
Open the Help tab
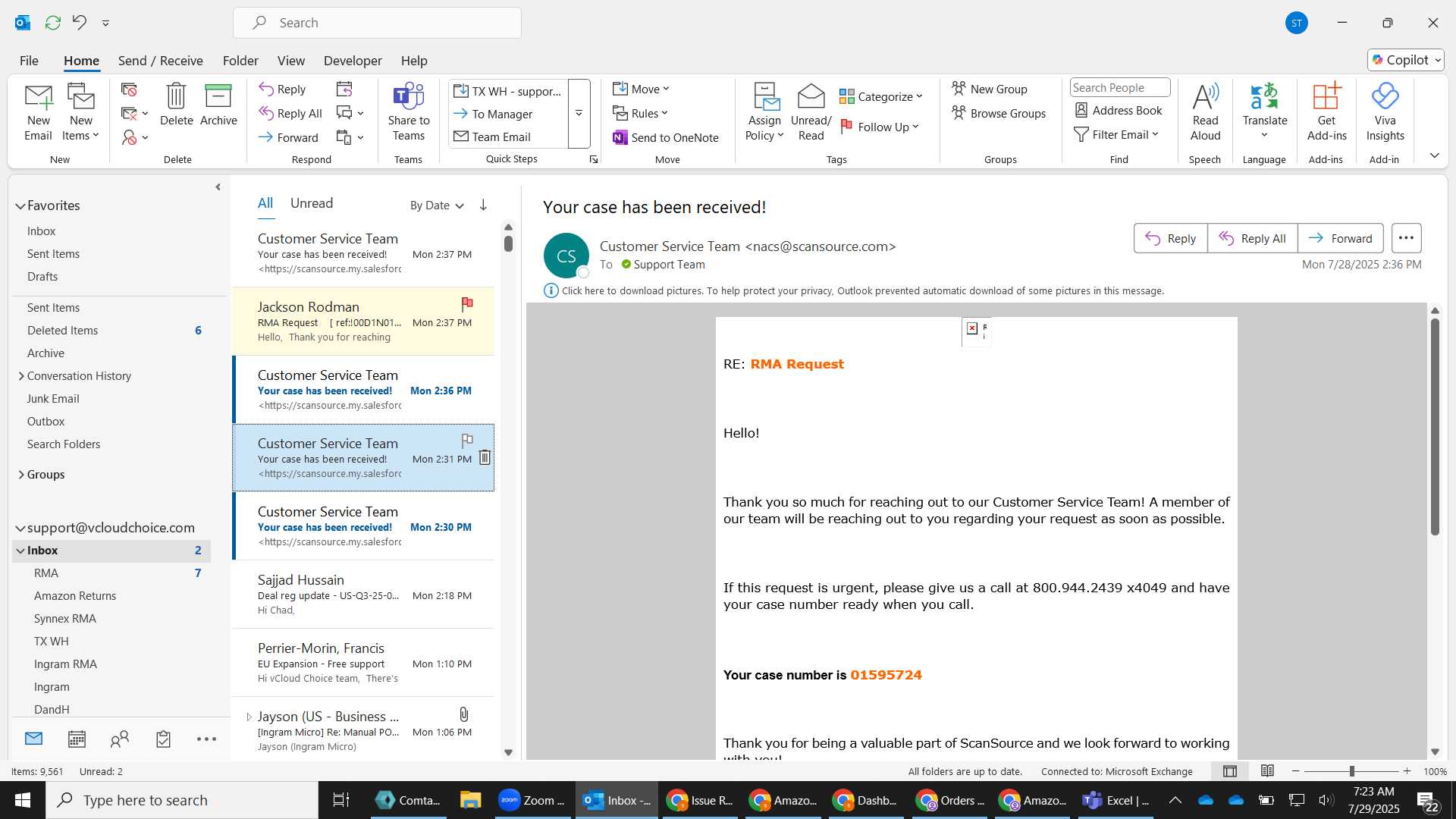point(414,61)
